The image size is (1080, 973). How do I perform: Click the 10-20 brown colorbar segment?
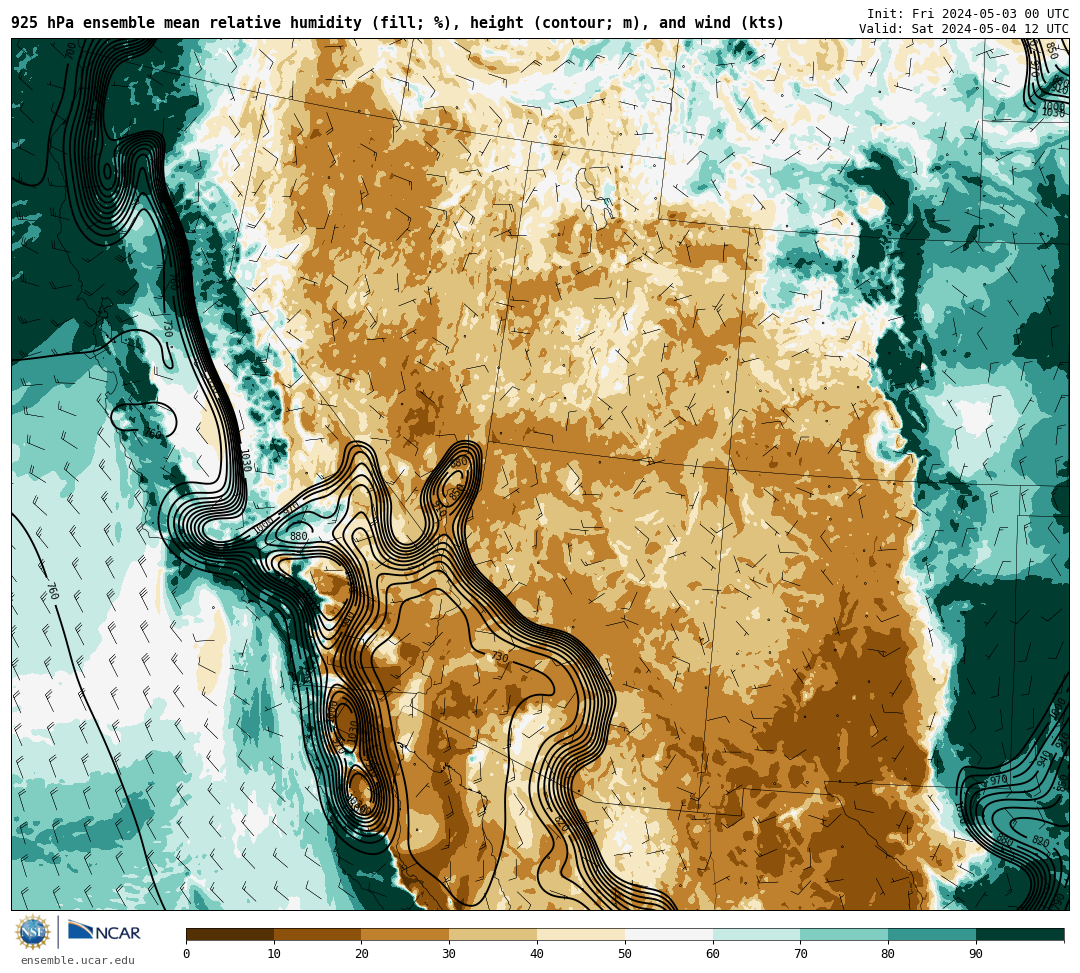pos(318,934)
